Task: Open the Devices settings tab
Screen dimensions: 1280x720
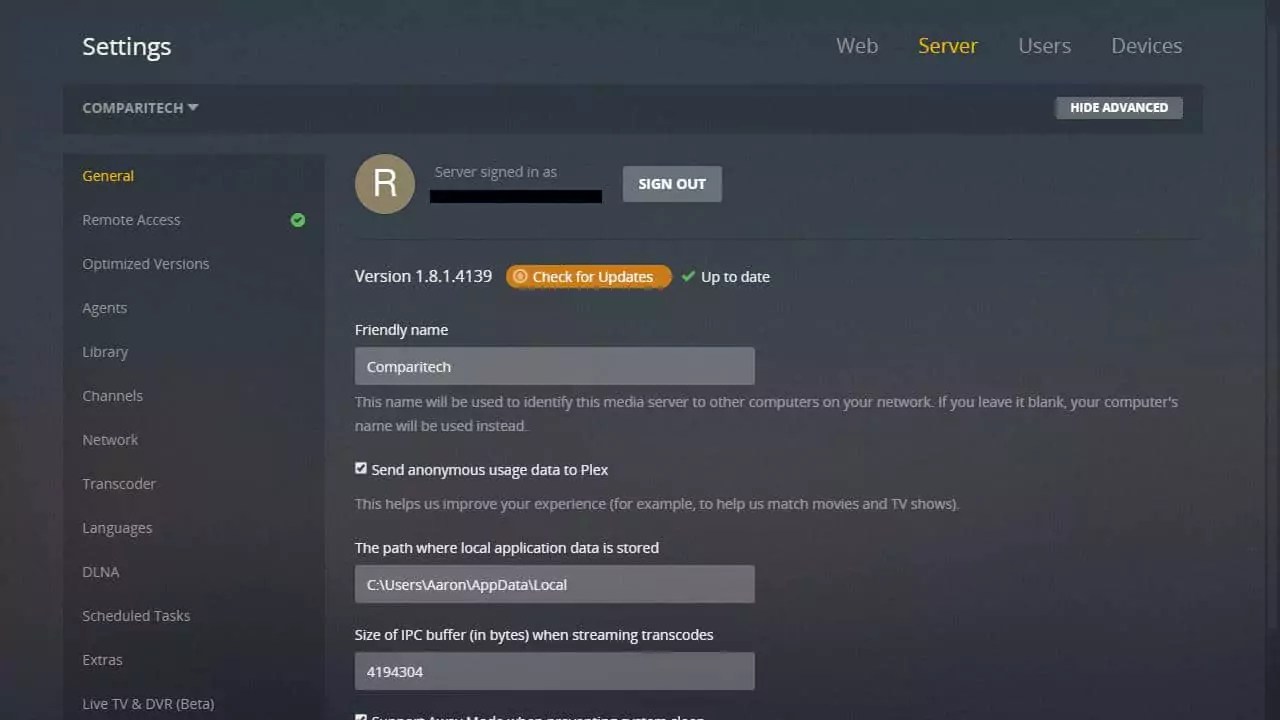Action: (x=1147, y=46)
